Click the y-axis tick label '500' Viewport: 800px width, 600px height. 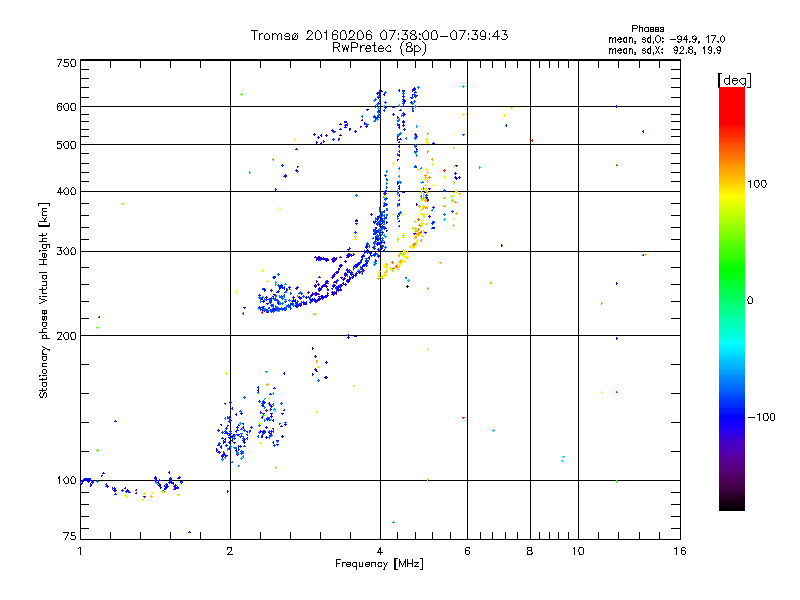tap(66, 145)
